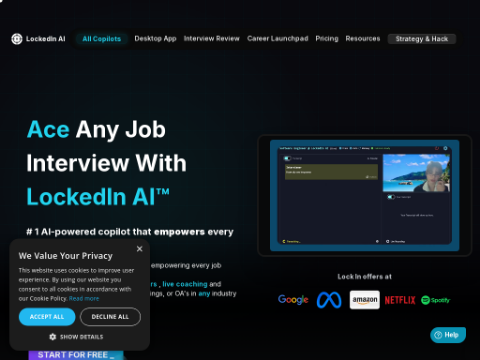Open Career Launchpad in the navbar
This screenshot has height=360, width=480.
(x=278, y=39)
